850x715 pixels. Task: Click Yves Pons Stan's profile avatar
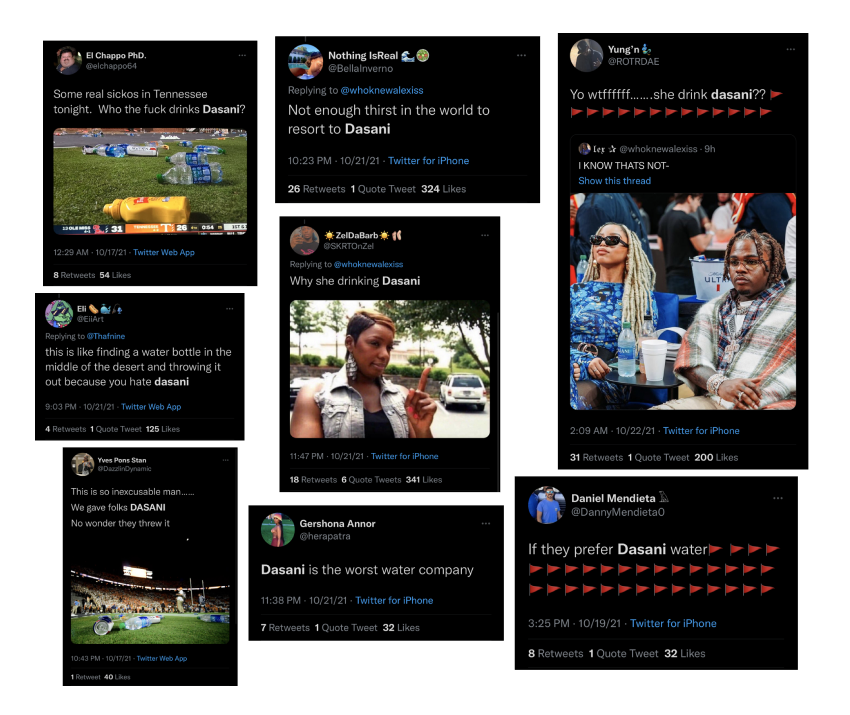tap(82, 465)
